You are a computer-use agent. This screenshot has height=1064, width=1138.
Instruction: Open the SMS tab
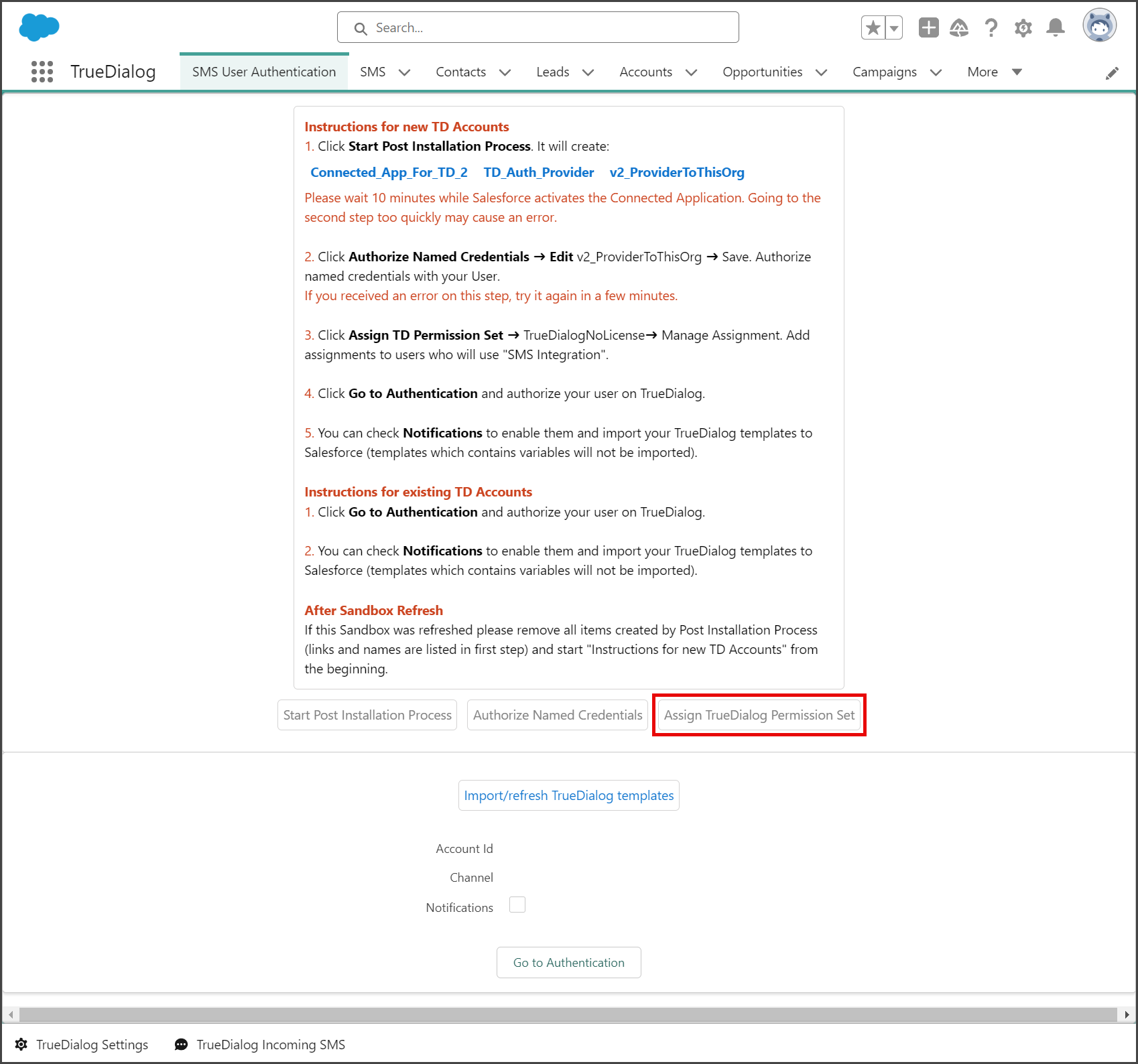[373, 72]
